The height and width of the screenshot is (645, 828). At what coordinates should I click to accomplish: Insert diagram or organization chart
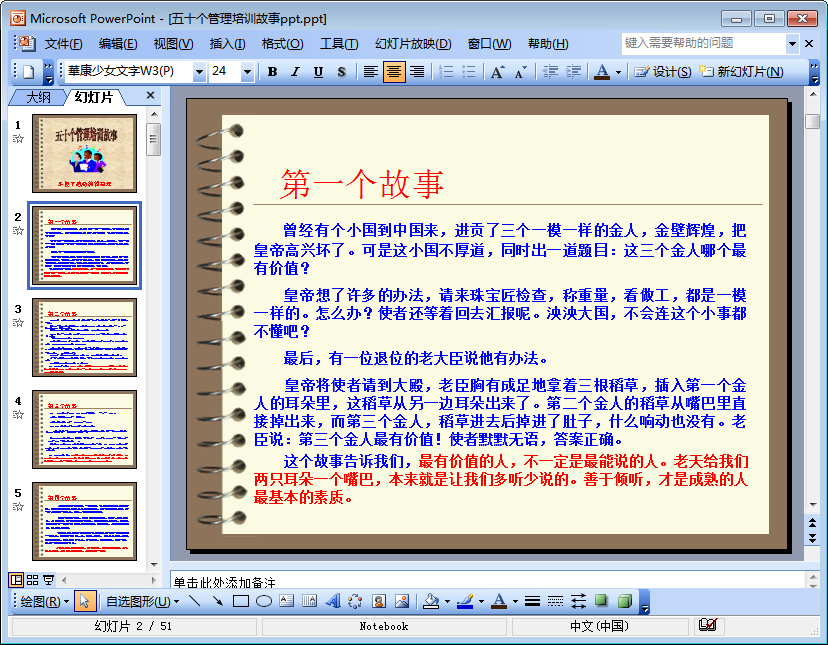(x=355, y=601)
